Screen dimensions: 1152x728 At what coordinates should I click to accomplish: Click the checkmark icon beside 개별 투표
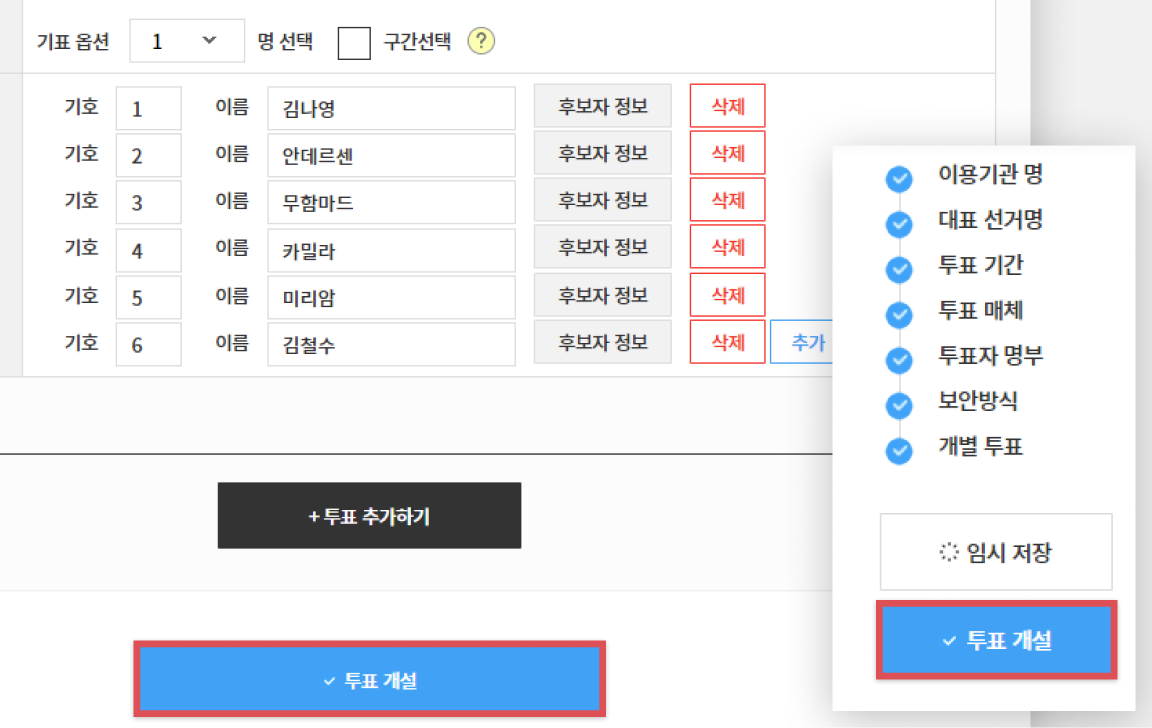pos(900,451)
